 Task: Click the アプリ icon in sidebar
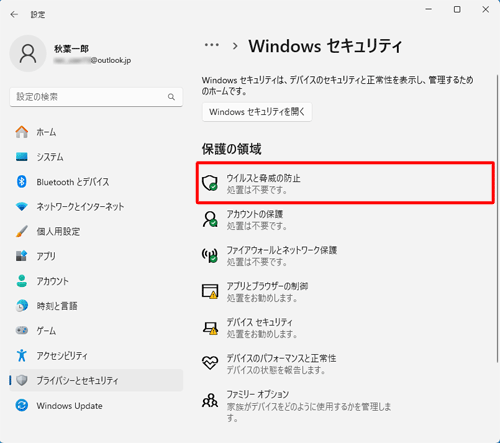click(x=22, y=256)
